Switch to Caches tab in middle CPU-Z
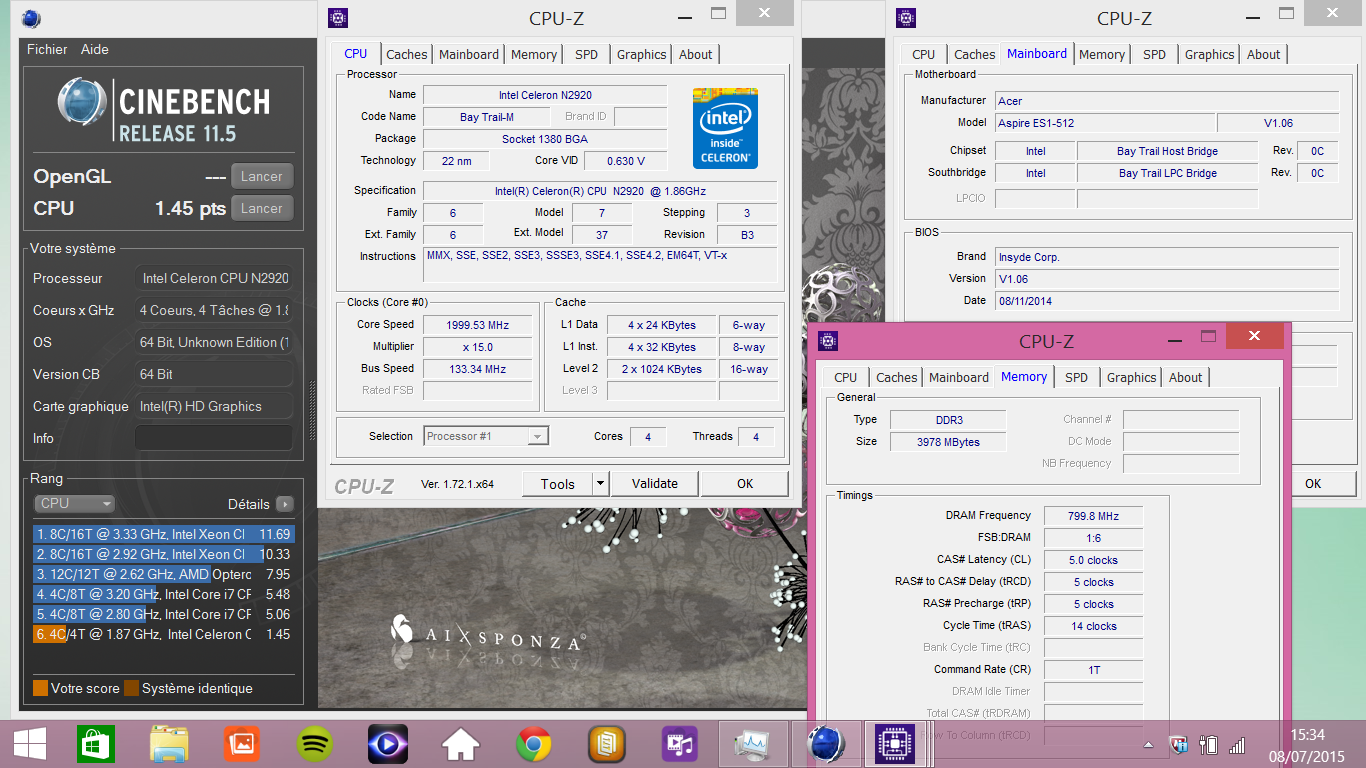1366x768 pixels. (406, 55)
